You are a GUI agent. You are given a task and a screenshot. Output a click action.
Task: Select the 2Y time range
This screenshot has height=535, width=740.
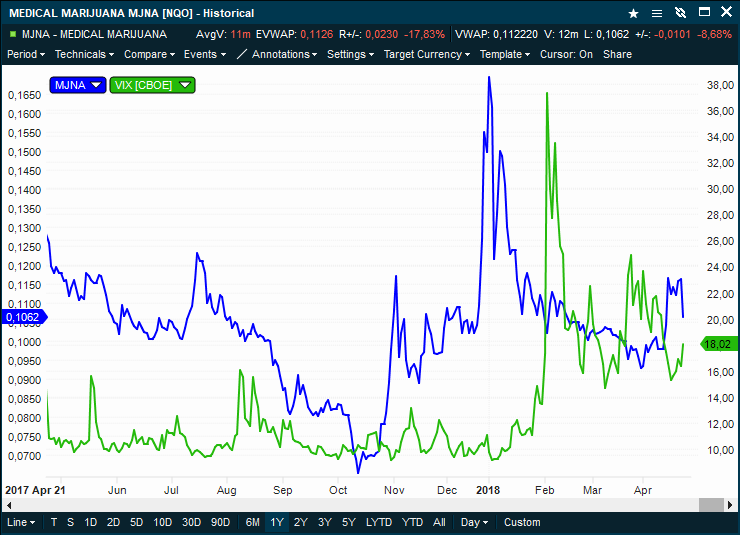click(x=301, y=522)
